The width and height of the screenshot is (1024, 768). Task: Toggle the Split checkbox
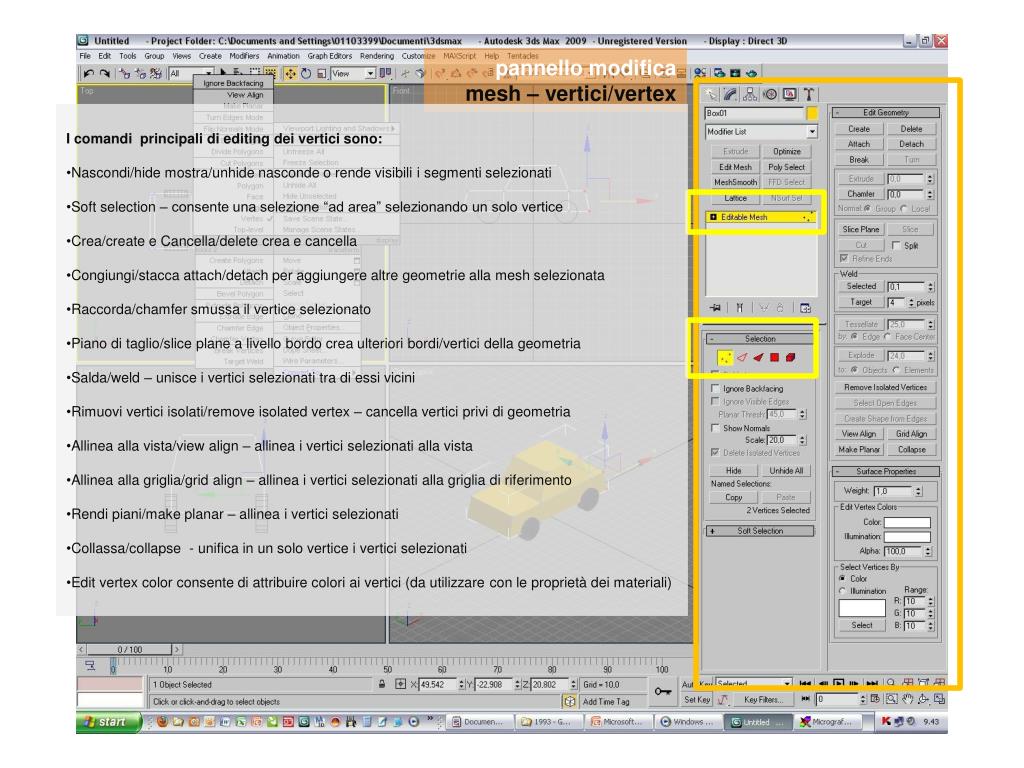pyautogui.click(x=896, y=246)
